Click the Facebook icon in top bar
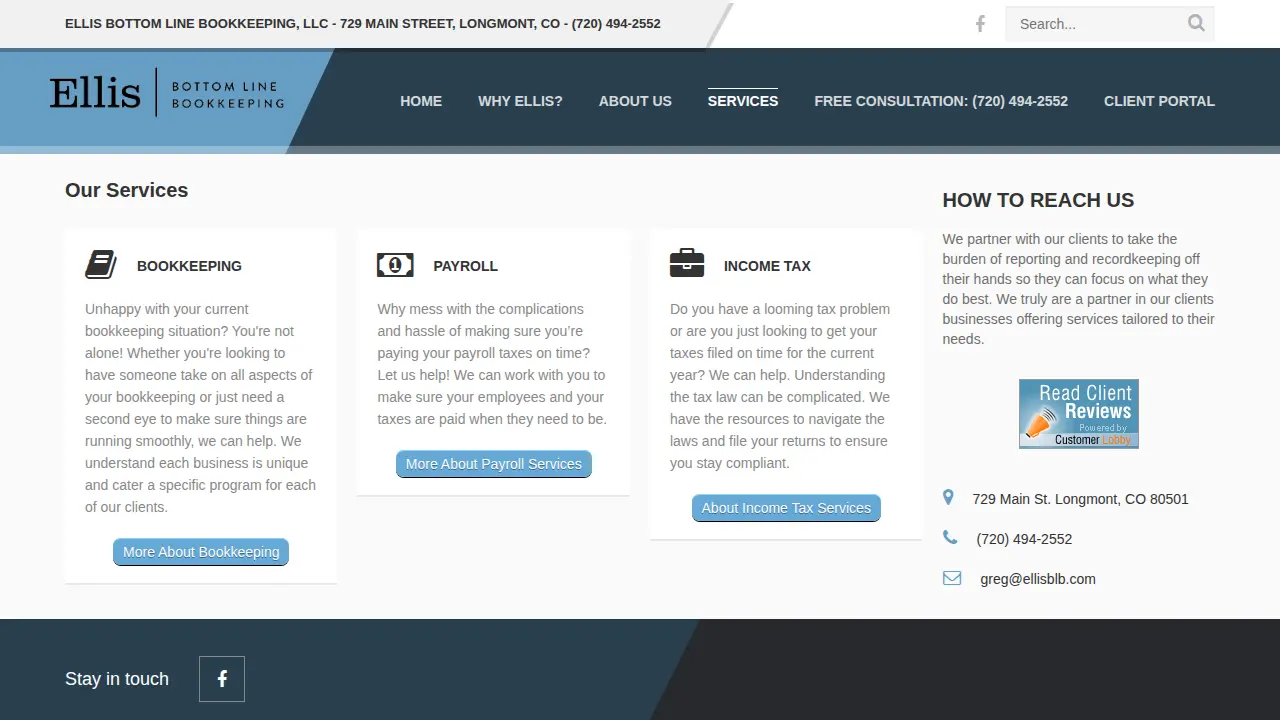This screenshot has width=1280, height=720. pyautogui.click(x=980, y=24)
